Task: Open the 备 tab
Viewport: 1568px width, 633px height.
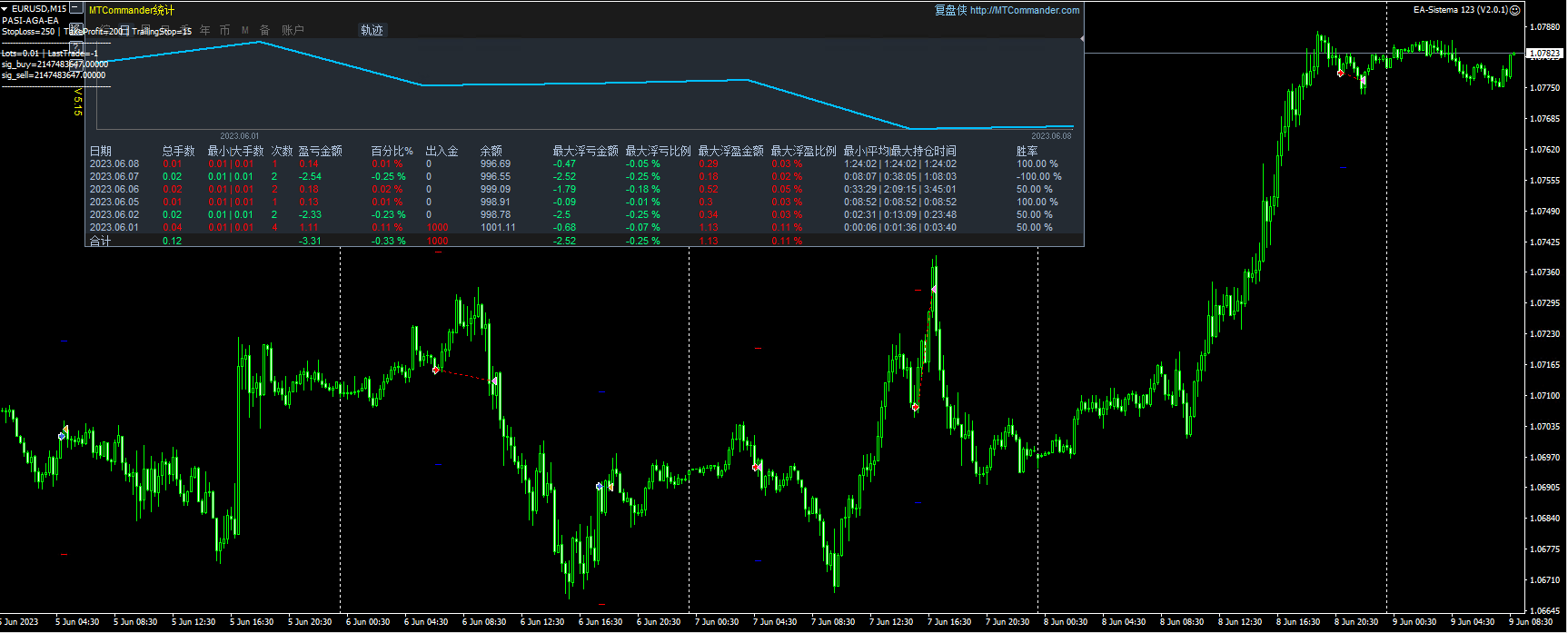Action: pos(264,31)
